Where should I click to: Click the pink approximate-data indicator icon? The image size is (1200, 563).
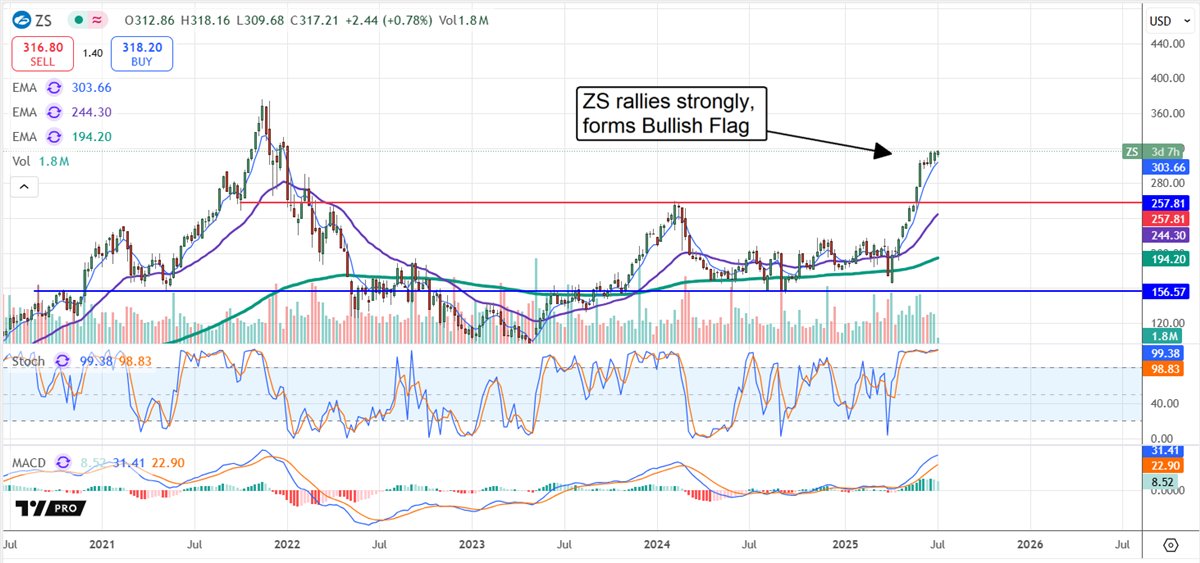point(95,20)
